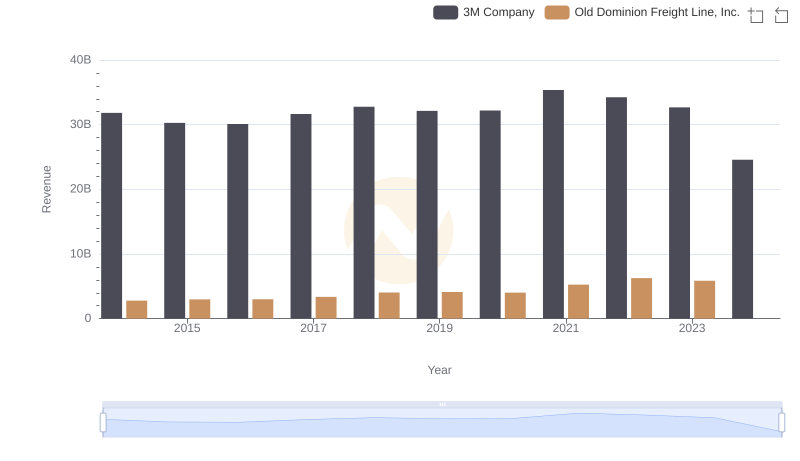Click the 3M Company legend label

pyautogui.click(x=498, y=12)
